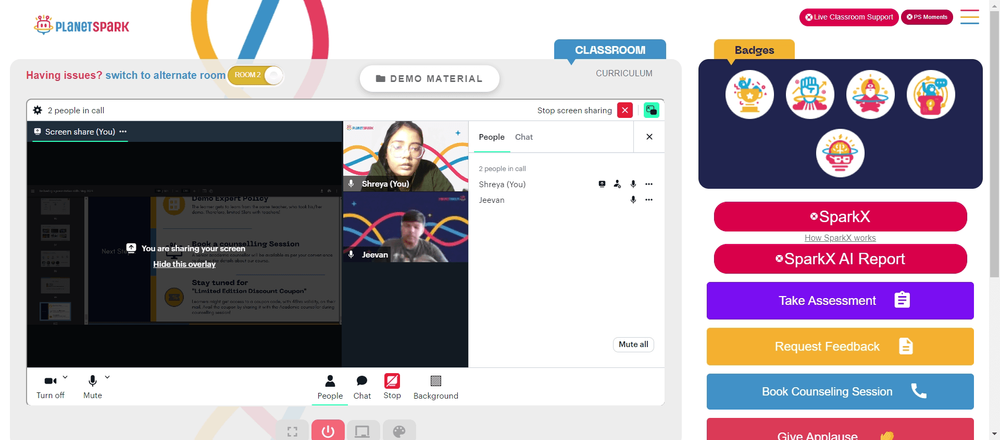Click the Take Assessment button
This screenshot has width=1000, height=440.
840,300
